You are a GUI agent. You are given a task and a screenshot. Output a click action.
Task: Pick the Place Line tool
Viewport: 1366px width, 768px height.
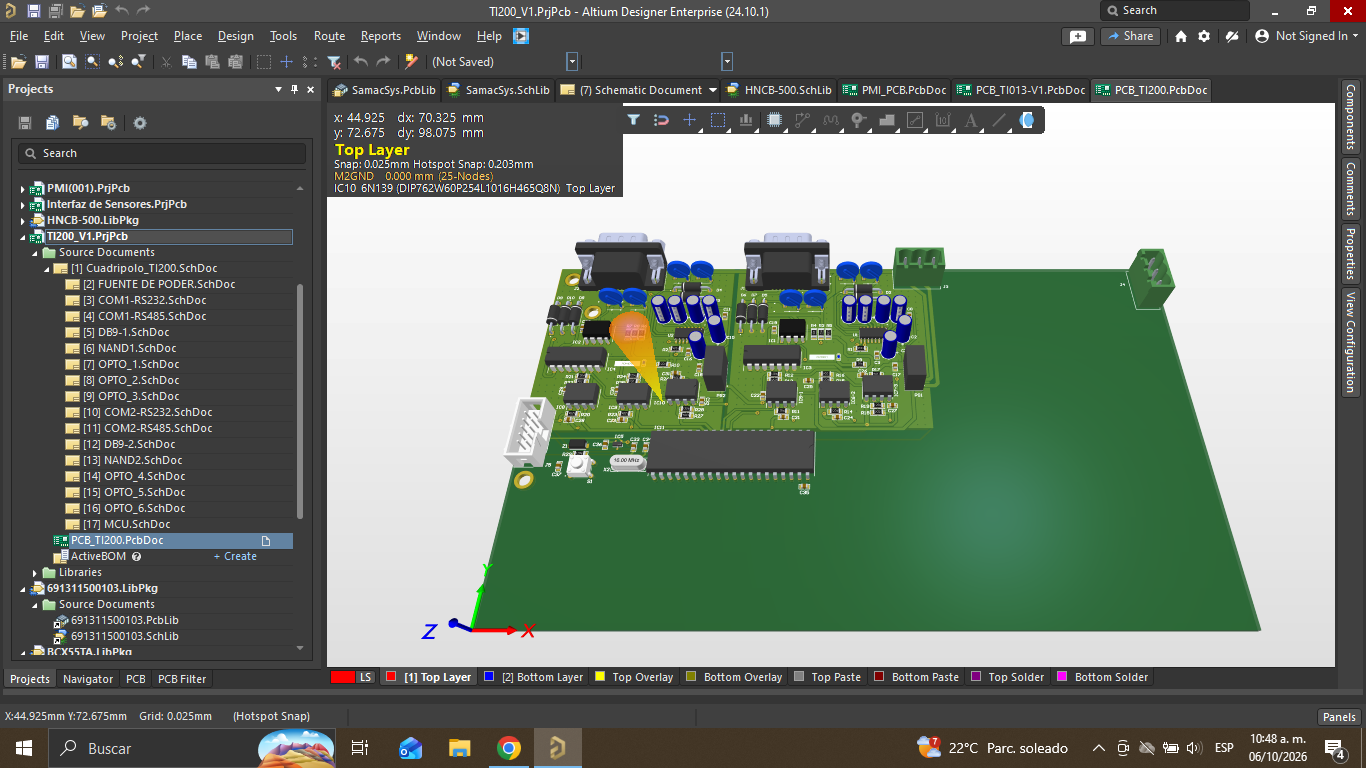[998, 120]
